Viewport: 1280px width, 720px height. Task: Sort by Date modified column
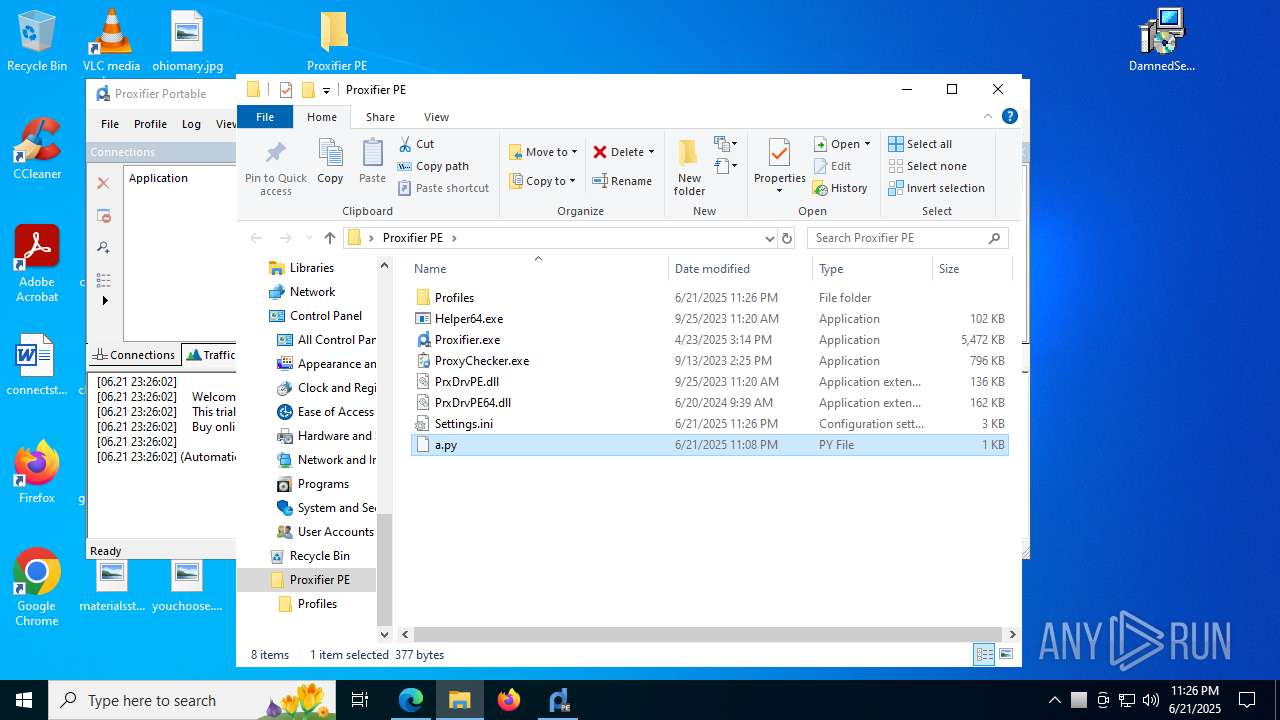(x=740, y=269)
